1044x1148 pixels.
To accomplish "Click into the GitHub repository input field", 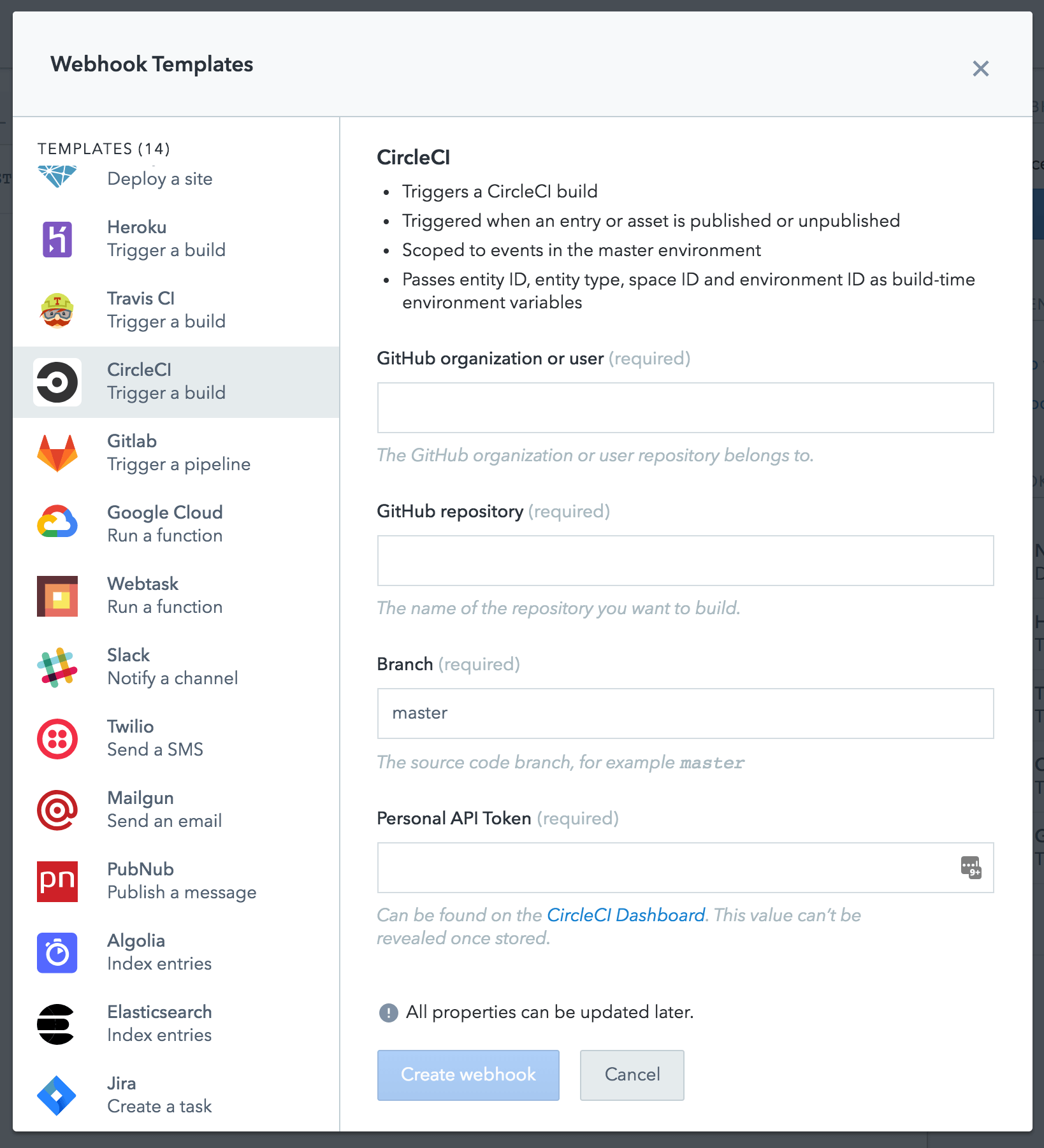I will pyautogui.click(x=685, y=561).
